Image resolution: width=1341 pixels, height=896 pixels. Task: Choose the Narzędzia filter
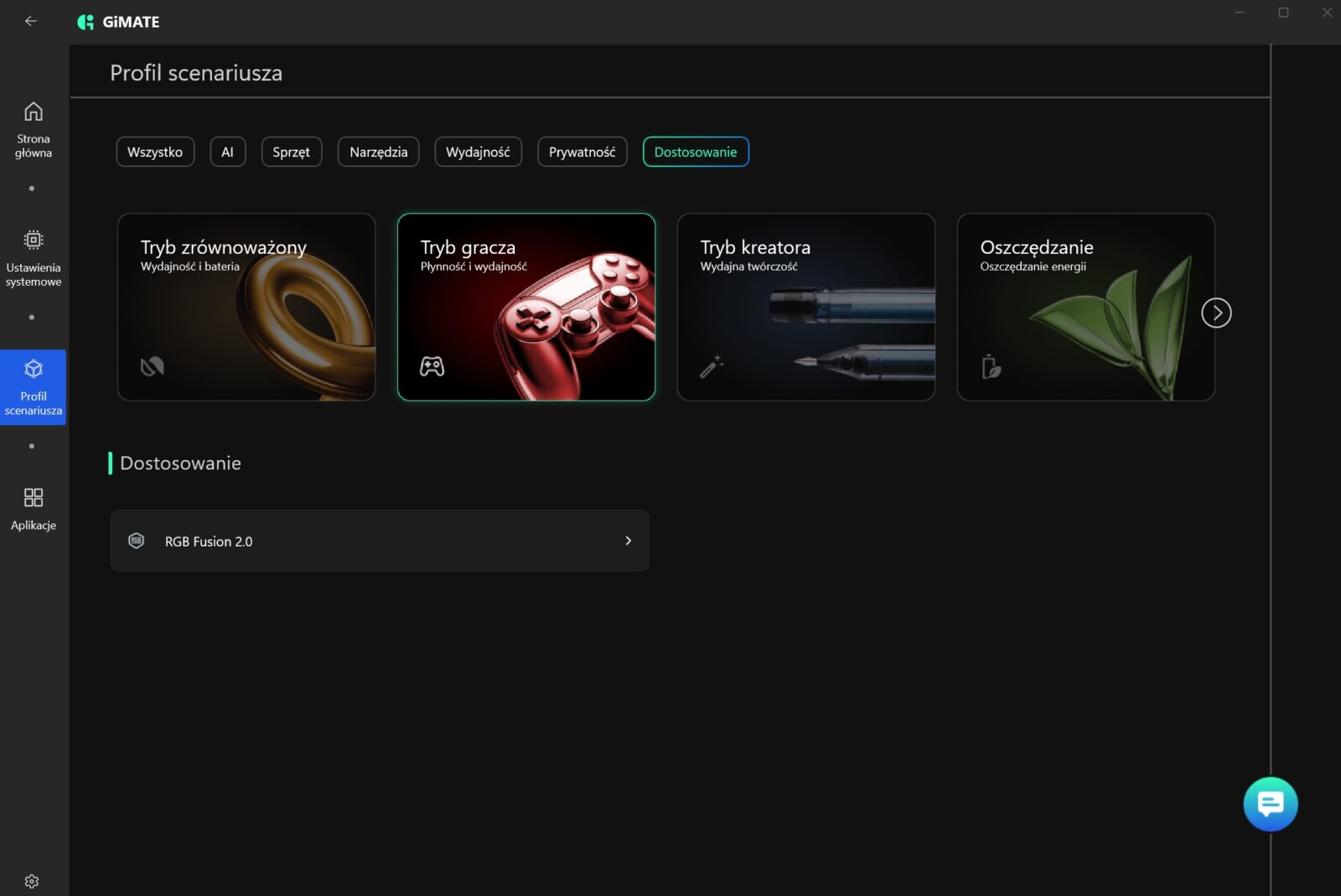378,152
